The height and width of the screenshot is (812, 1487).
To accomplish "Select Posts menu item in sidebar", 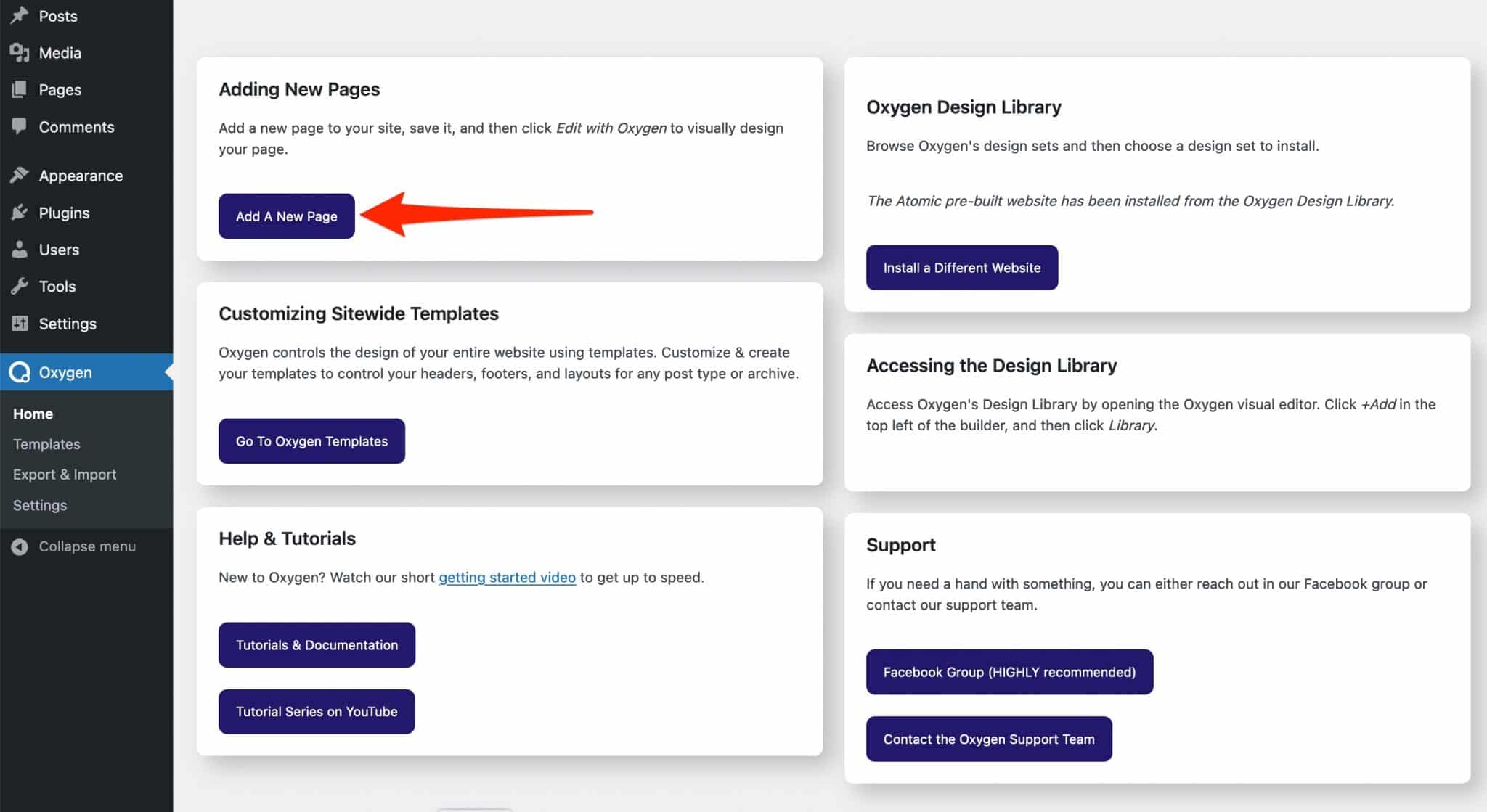I will tap(56, 16).
